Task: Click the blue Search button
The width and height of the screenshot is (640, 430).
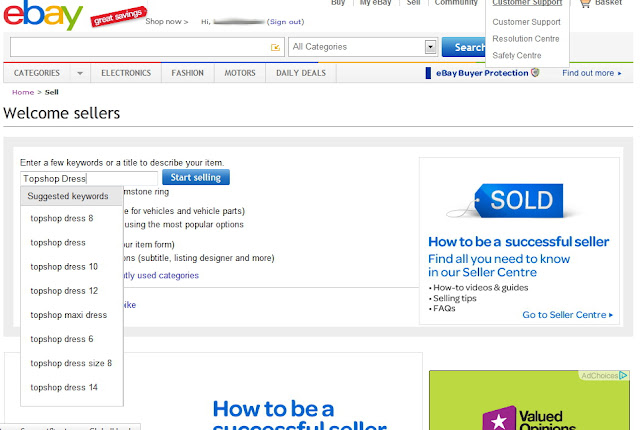Action: (x=464, y=47)
